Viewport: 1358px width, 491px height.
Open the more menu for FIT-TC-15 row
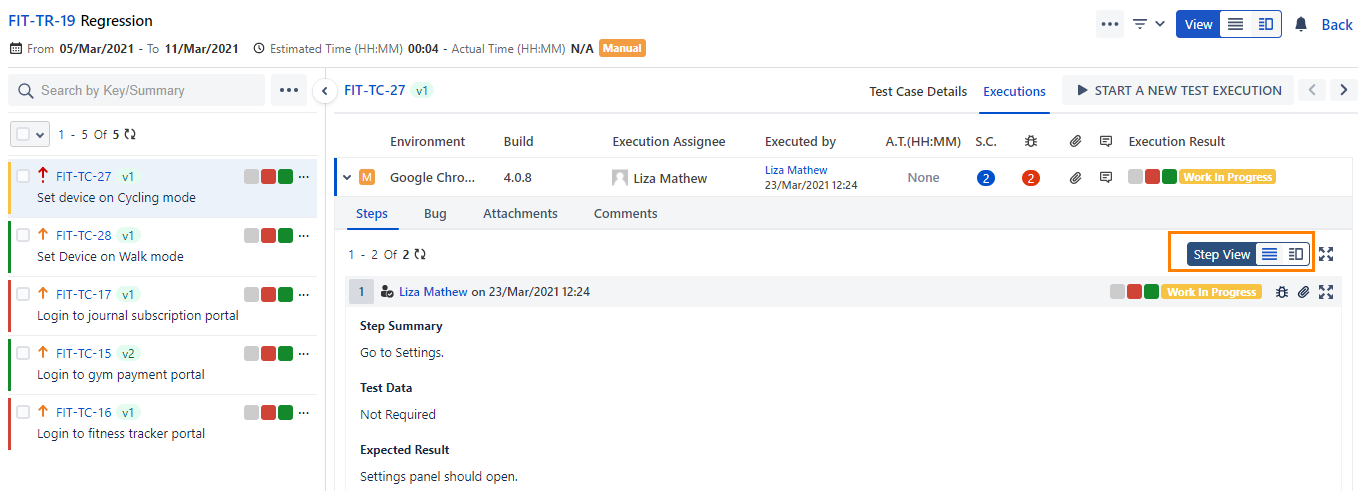point(304,354)
